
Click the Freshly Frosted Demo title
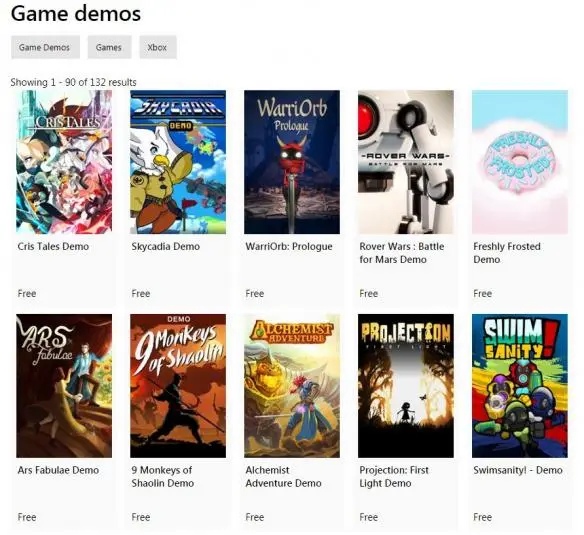(507, 253)
